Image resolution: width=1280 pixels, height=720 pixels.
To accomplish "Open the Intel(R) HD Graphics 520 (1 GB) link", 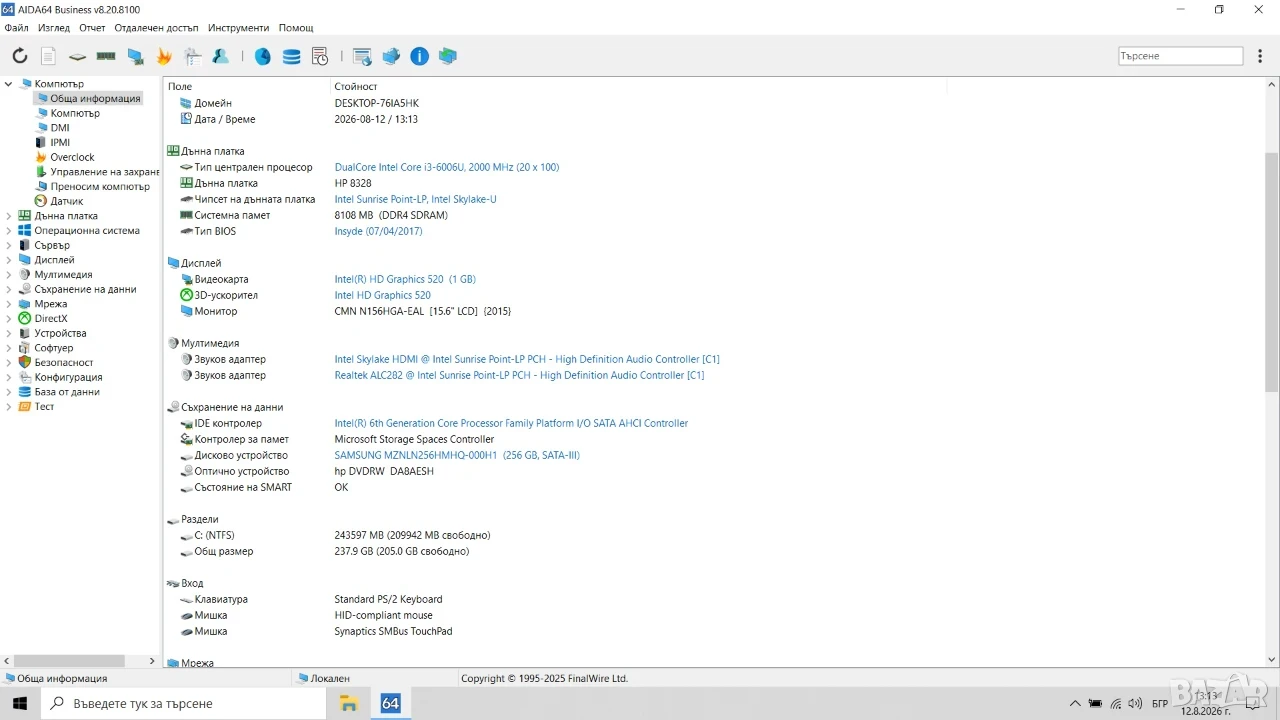I will (x=405, y=279).
